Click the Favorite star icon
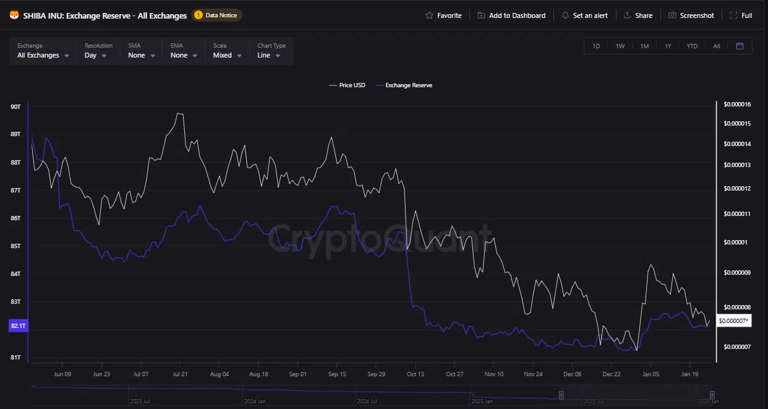768x409 pixels. 429,16
